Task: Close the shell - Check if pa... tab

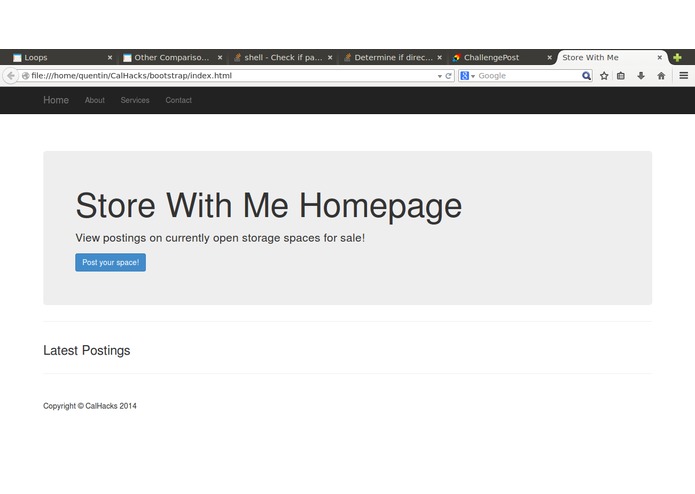Action: click(330, 58)
